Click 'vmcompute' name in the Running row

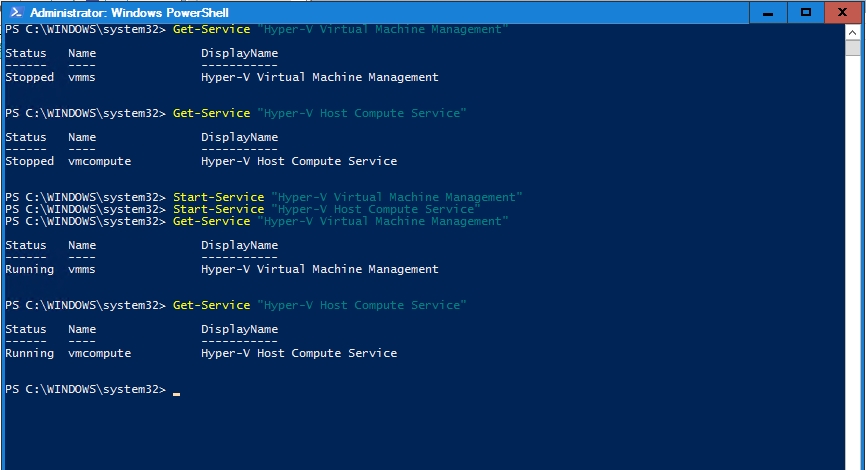tap(99, 353)
